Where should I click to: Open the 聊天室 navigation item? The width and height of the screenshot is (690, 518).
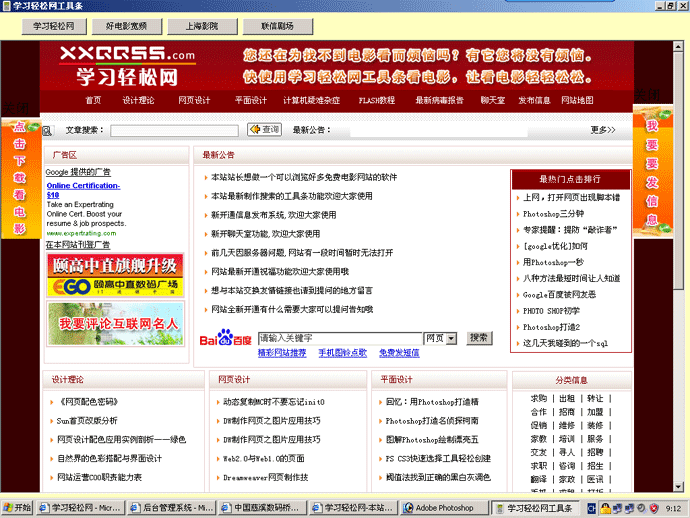coord(493,100)
